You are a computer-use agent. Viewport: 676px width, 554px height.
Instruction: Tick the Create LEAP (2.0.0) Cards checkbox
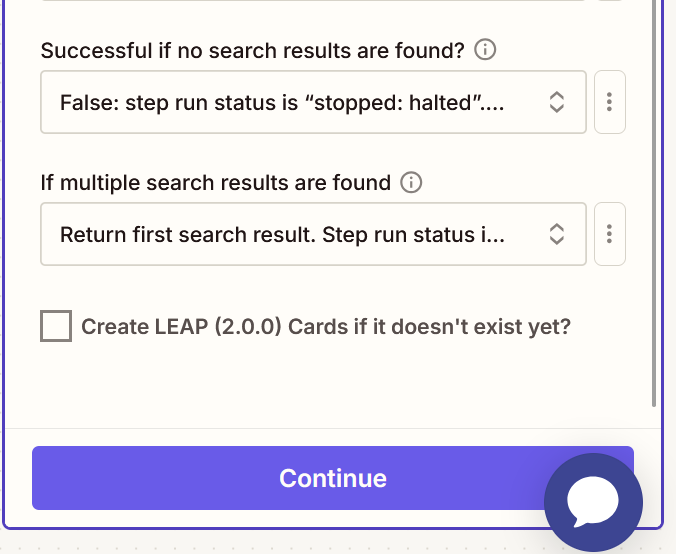56,326
